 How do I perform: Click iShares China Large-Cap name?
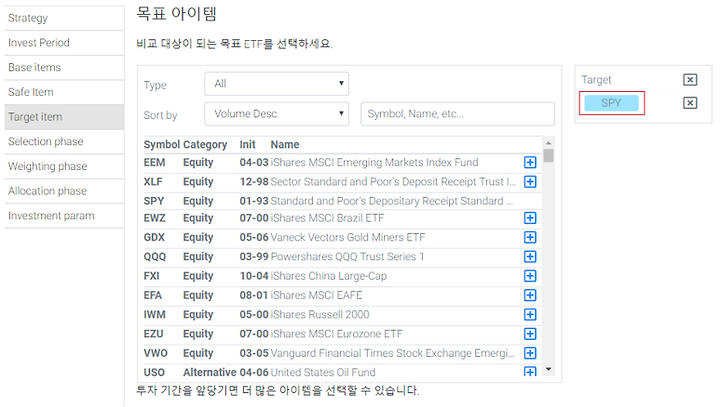point(329,276)
